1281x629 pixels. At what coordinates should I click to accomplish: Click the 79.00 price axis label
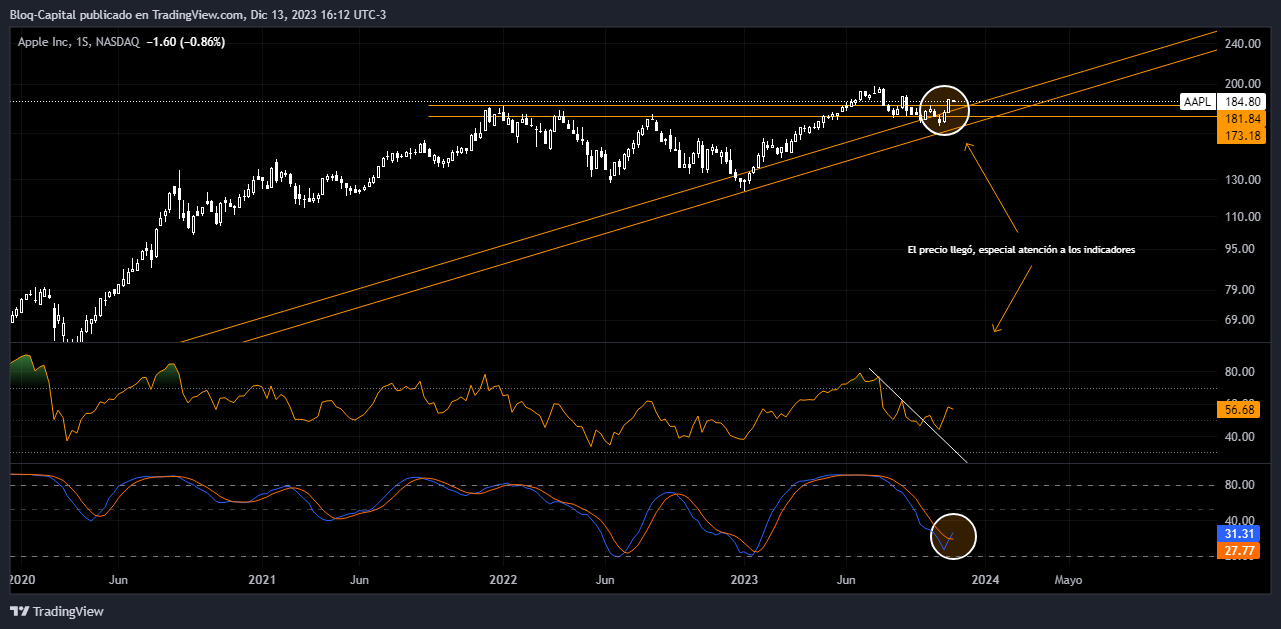point(1241,290)
